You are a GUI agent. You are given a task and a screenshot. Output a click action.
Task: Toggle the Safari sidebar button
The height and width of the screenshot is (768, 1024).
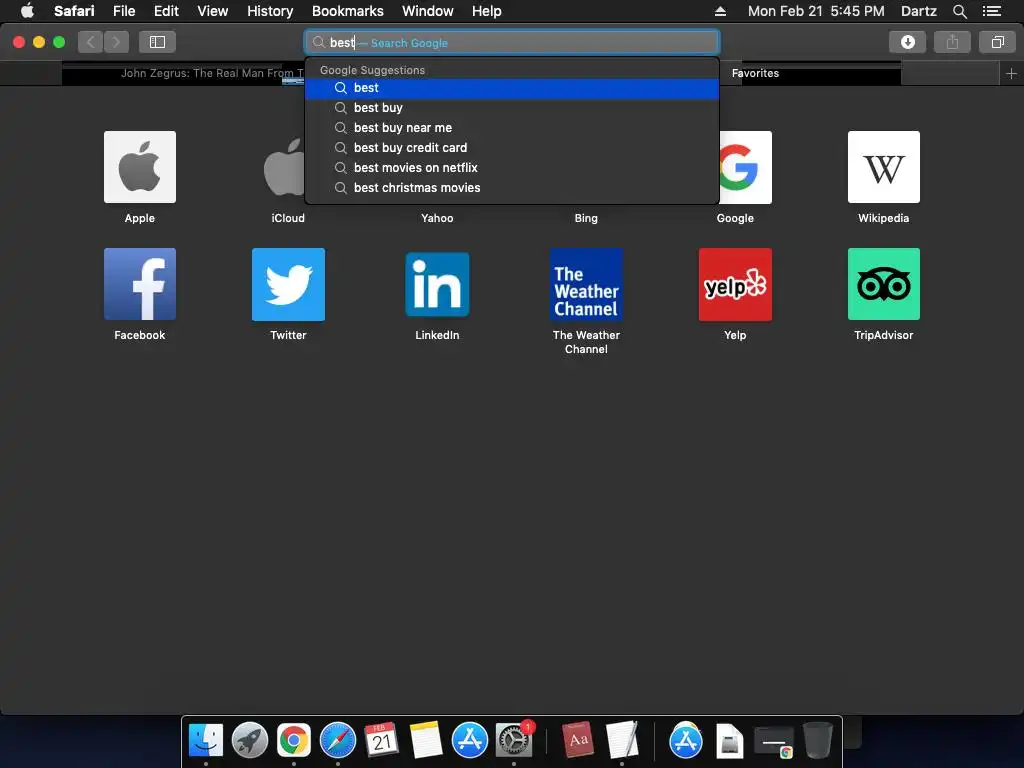[x=157, y=42]
